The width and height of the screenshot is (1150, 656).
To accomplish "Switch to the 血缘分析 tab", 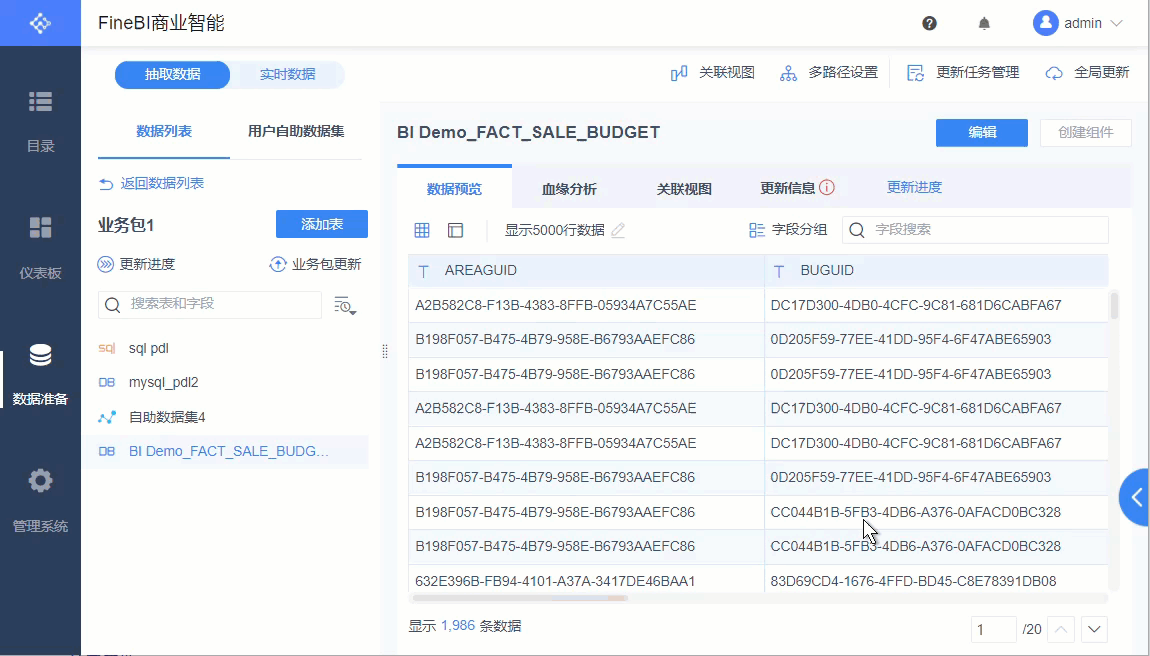I will [569, 189].
